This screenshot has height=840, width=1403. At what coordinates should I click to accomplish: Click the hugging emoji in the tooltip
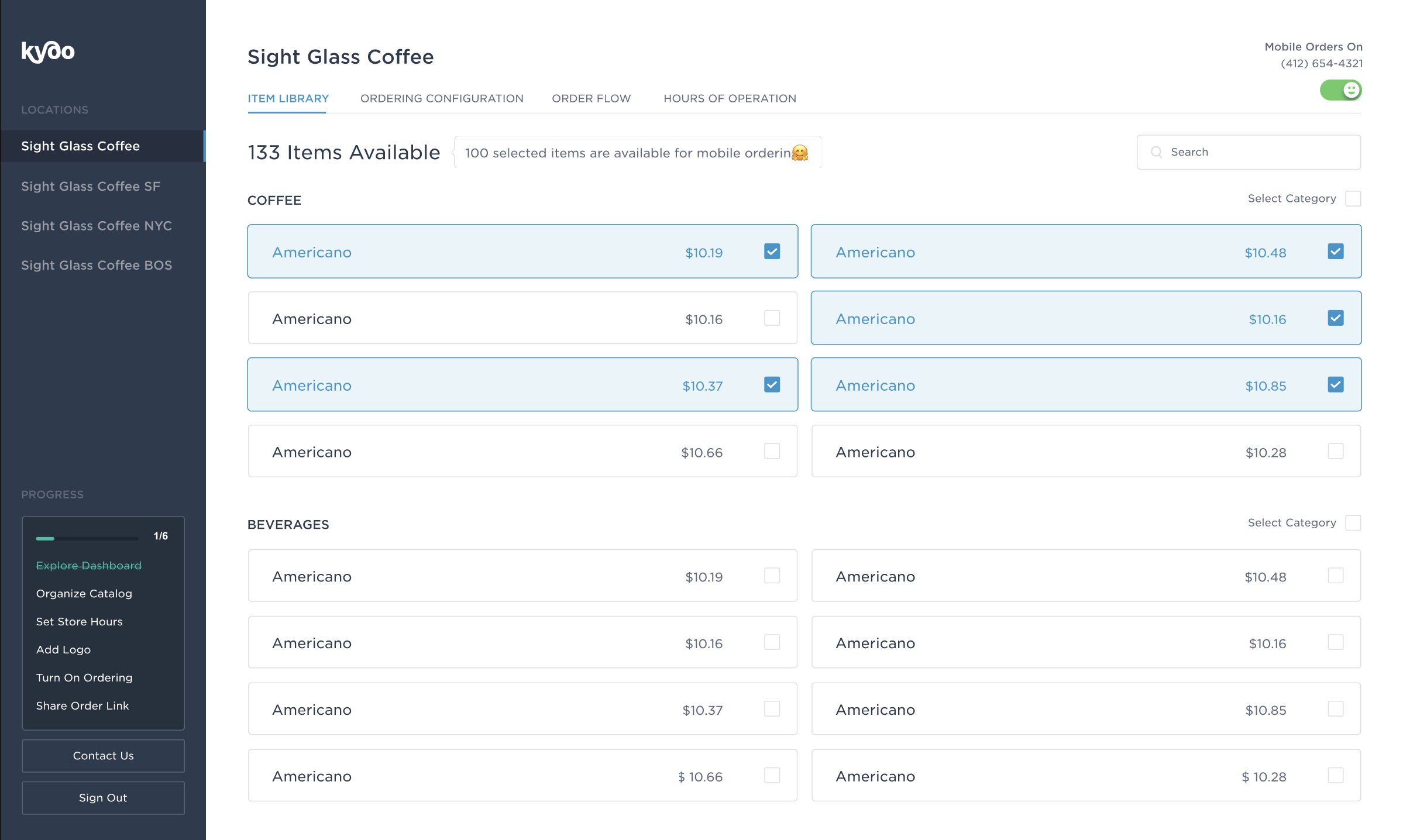pos(800,153)
